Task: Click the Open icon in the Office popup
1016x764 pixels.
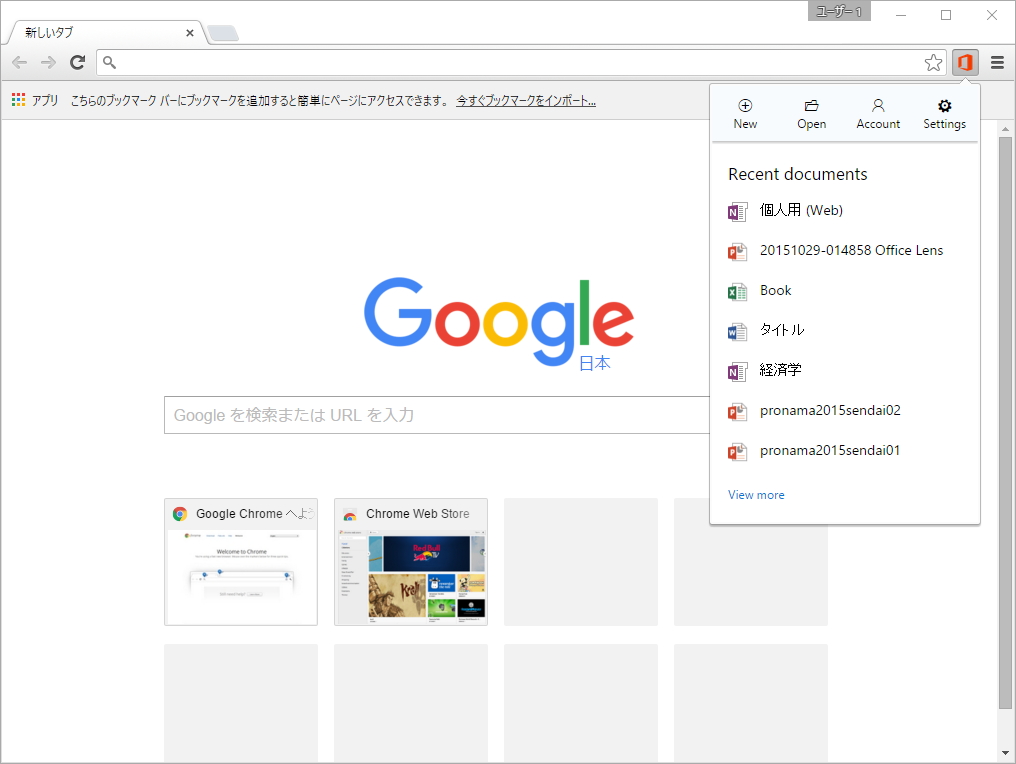Action: [811, 110]
